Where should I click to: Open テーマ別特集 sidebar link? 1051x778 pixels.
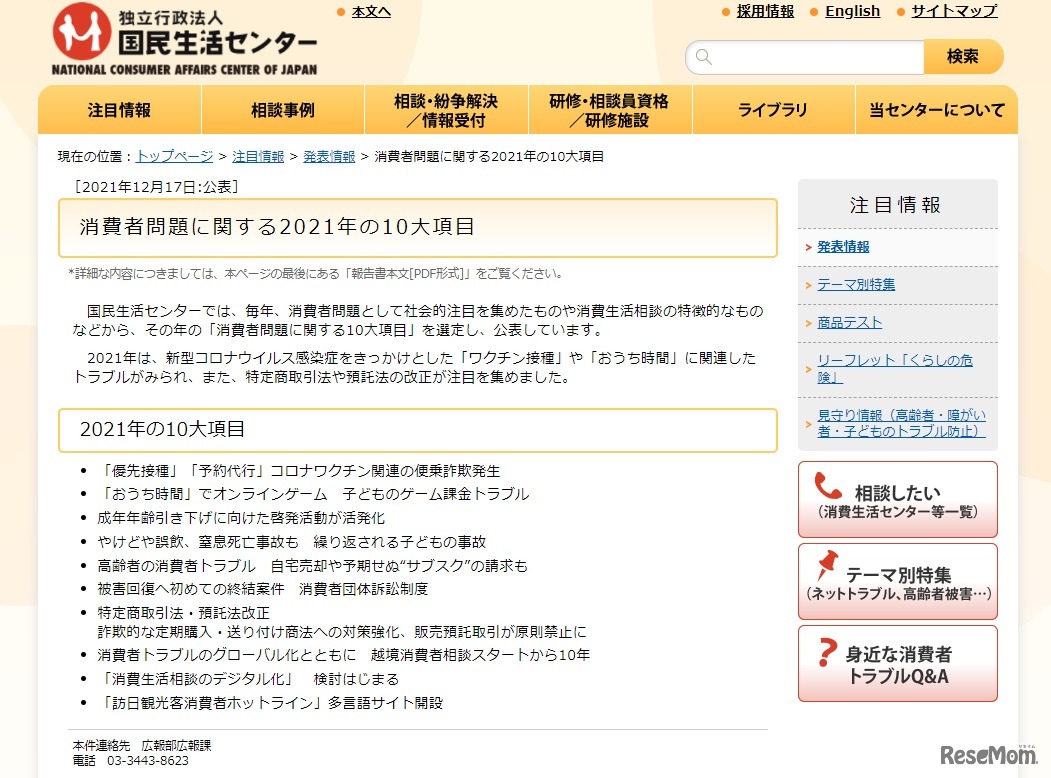(856, 285)
